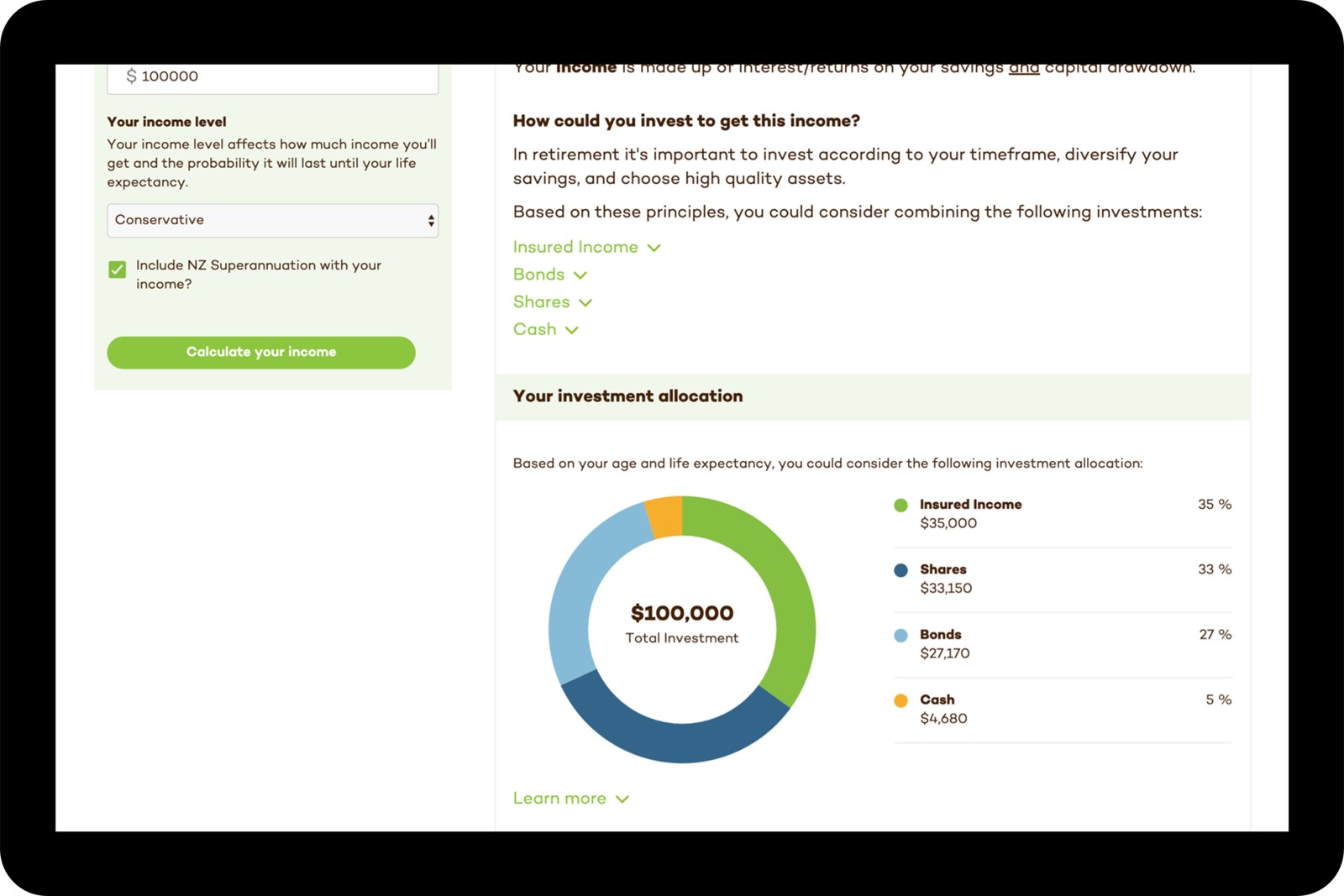Open the Conservative income level dropdown

click(x=272, y=220)
